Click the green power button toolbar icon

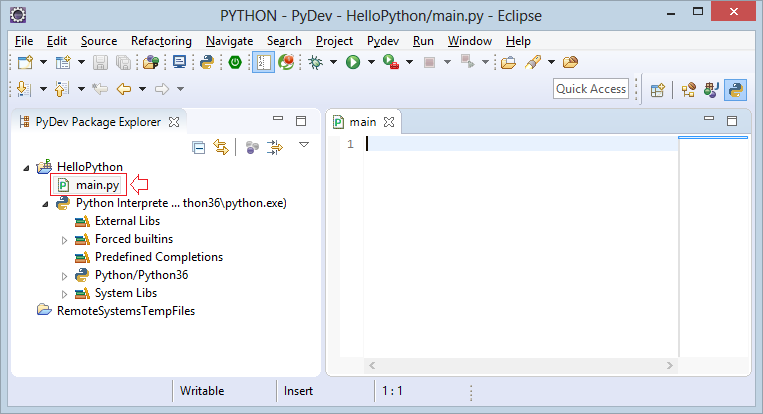click(x=235, y=62)
